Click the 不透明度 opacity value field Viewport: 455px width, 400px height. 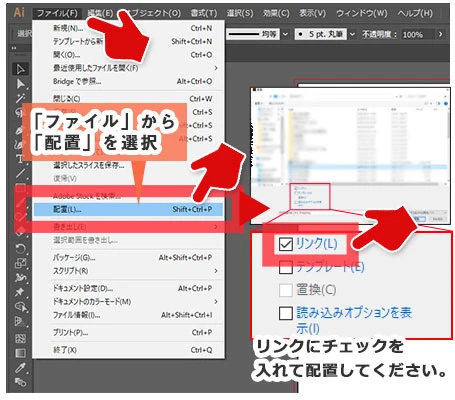(x=416, y=34)
